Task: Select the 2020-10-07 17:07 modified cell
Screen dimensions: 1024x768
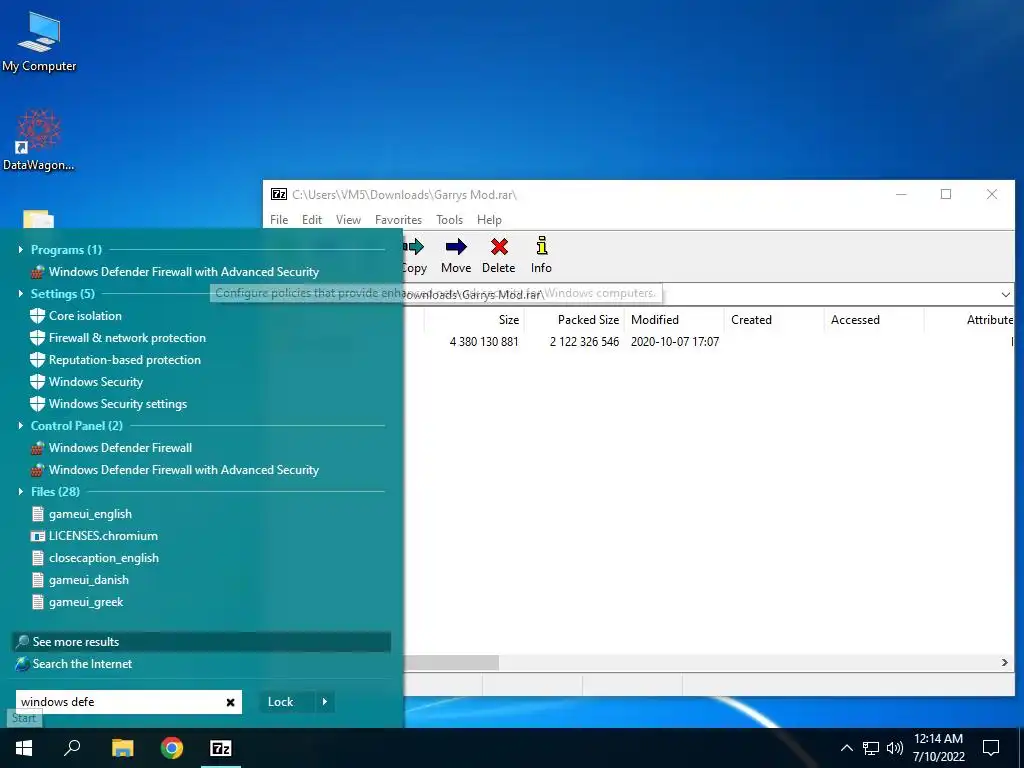Action: pyautogui.click(x=675, y=342)
